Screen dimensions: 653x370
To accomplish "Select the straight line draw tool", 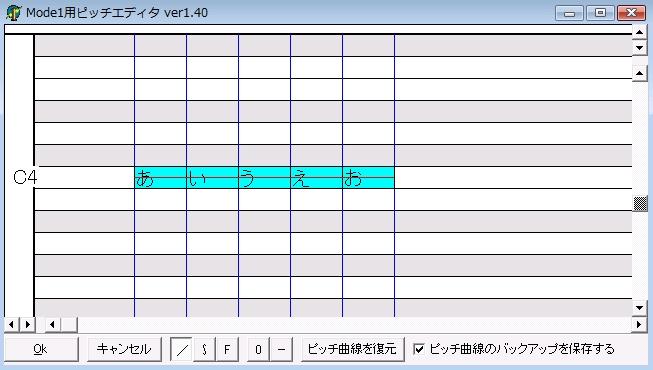I will pos(181,349).
